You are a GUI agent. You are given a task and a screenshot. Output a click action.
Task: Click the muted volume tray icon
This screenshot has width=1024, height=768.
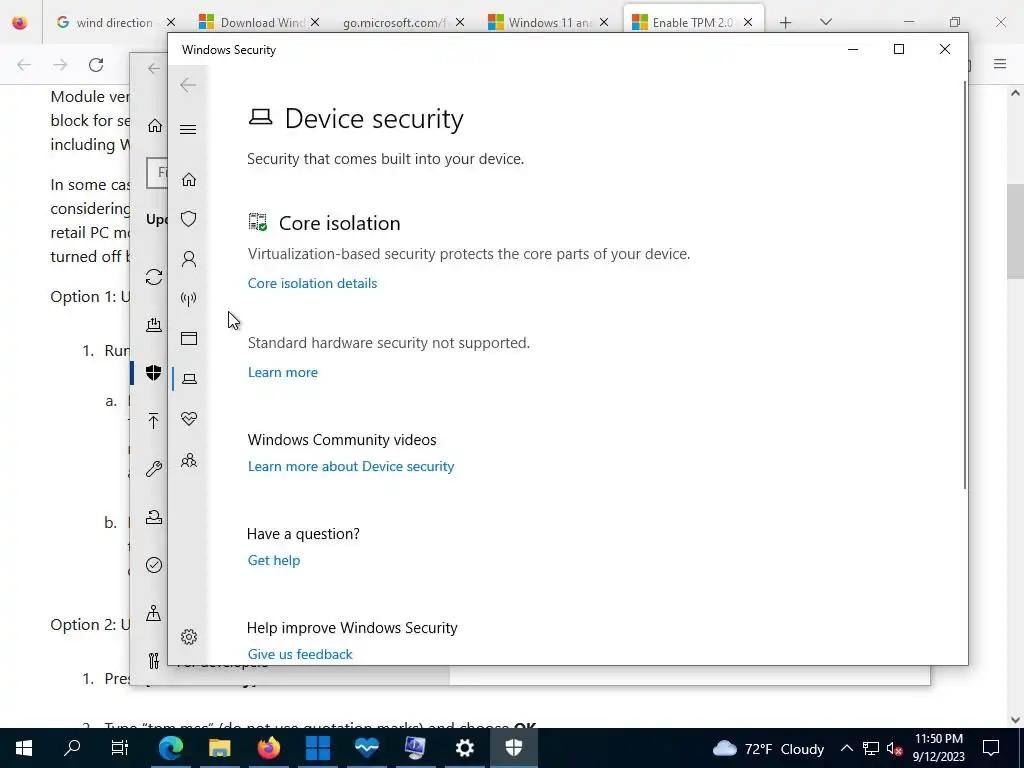coord(894,749)
